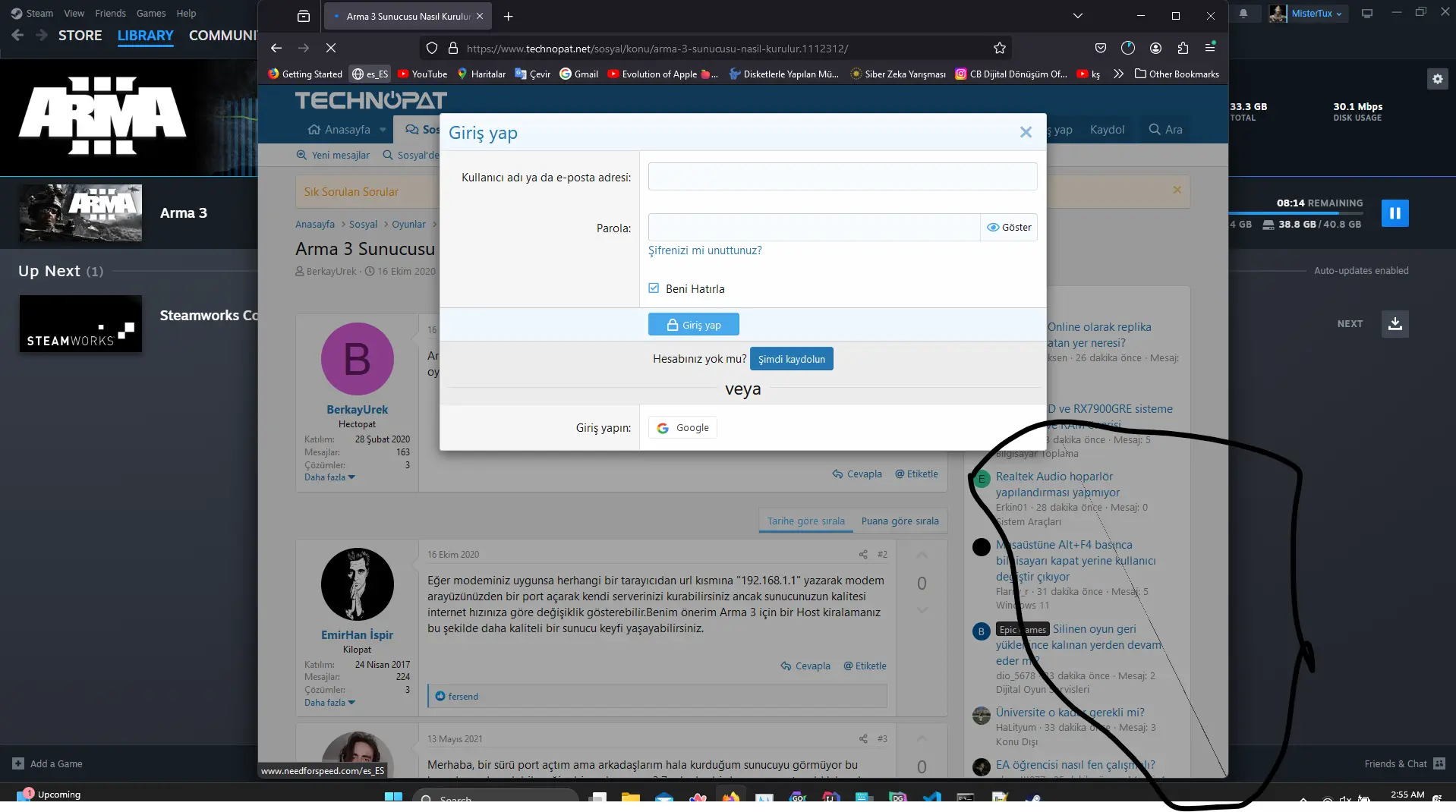Click Cevapla on post #2

pos(805,666)
